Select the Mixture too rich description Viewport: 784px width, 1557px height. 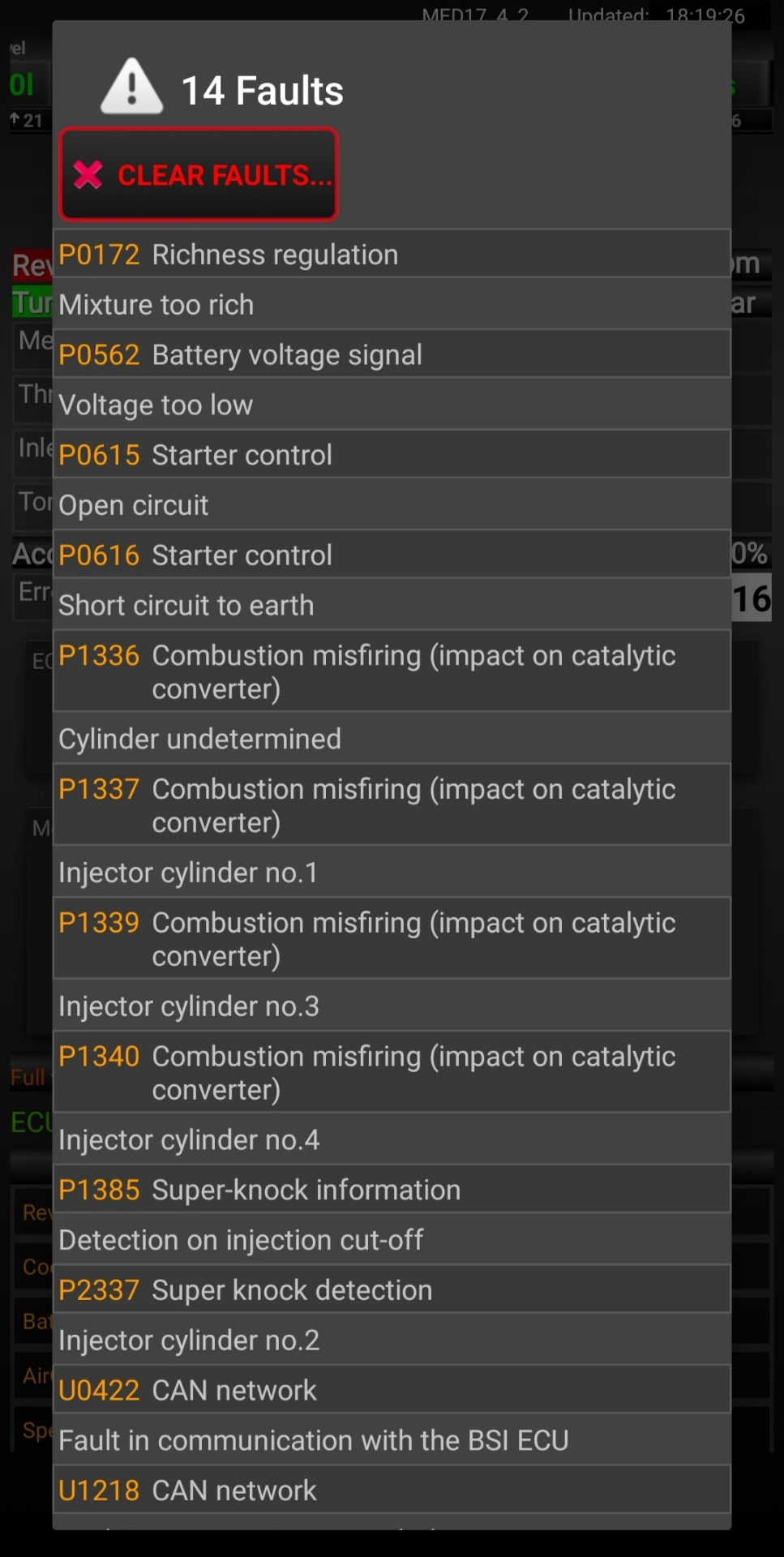pyautogui.click(x=391, y=305)
